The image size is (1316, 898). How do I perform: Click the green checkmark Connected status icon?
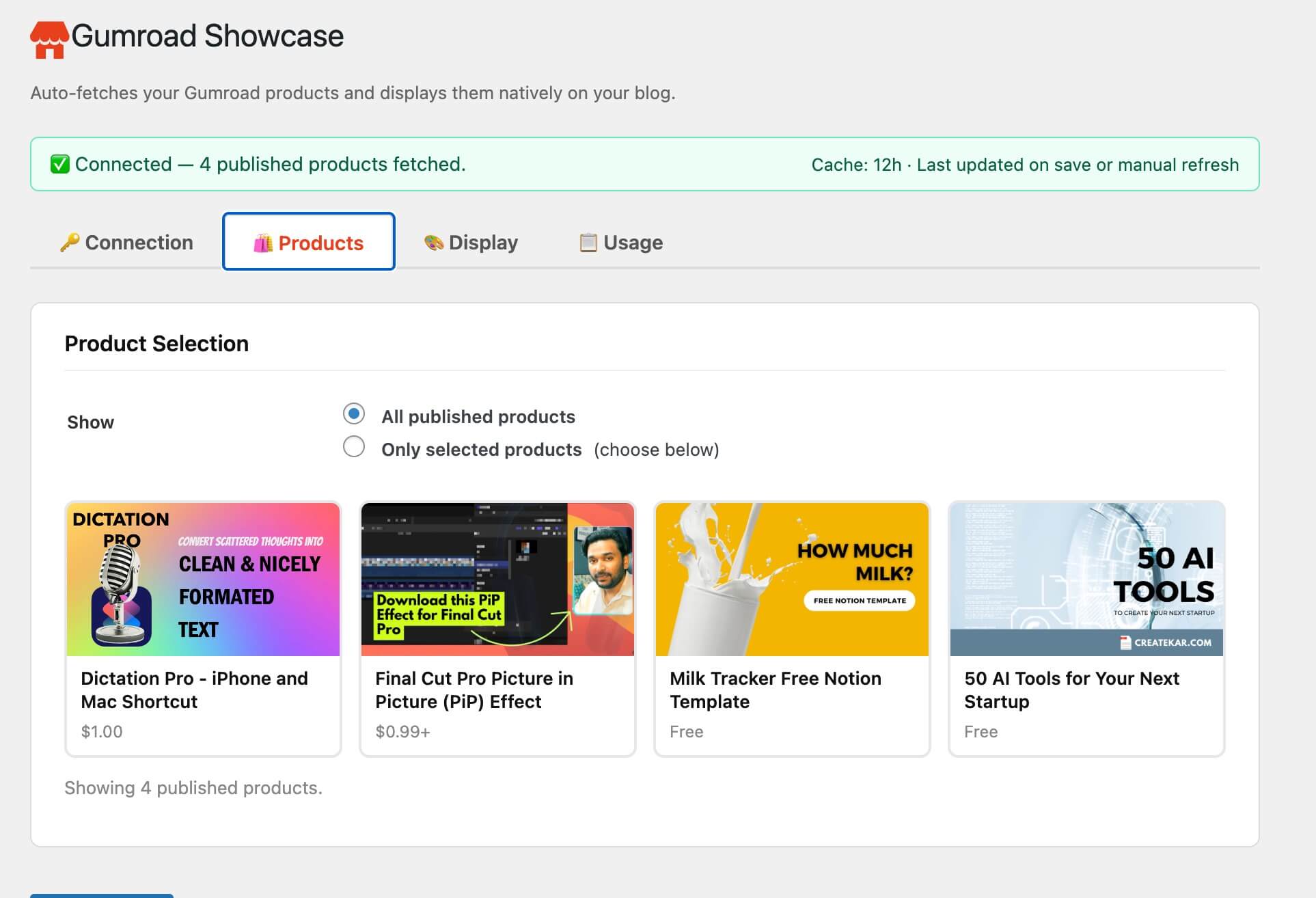click(60, 164)
